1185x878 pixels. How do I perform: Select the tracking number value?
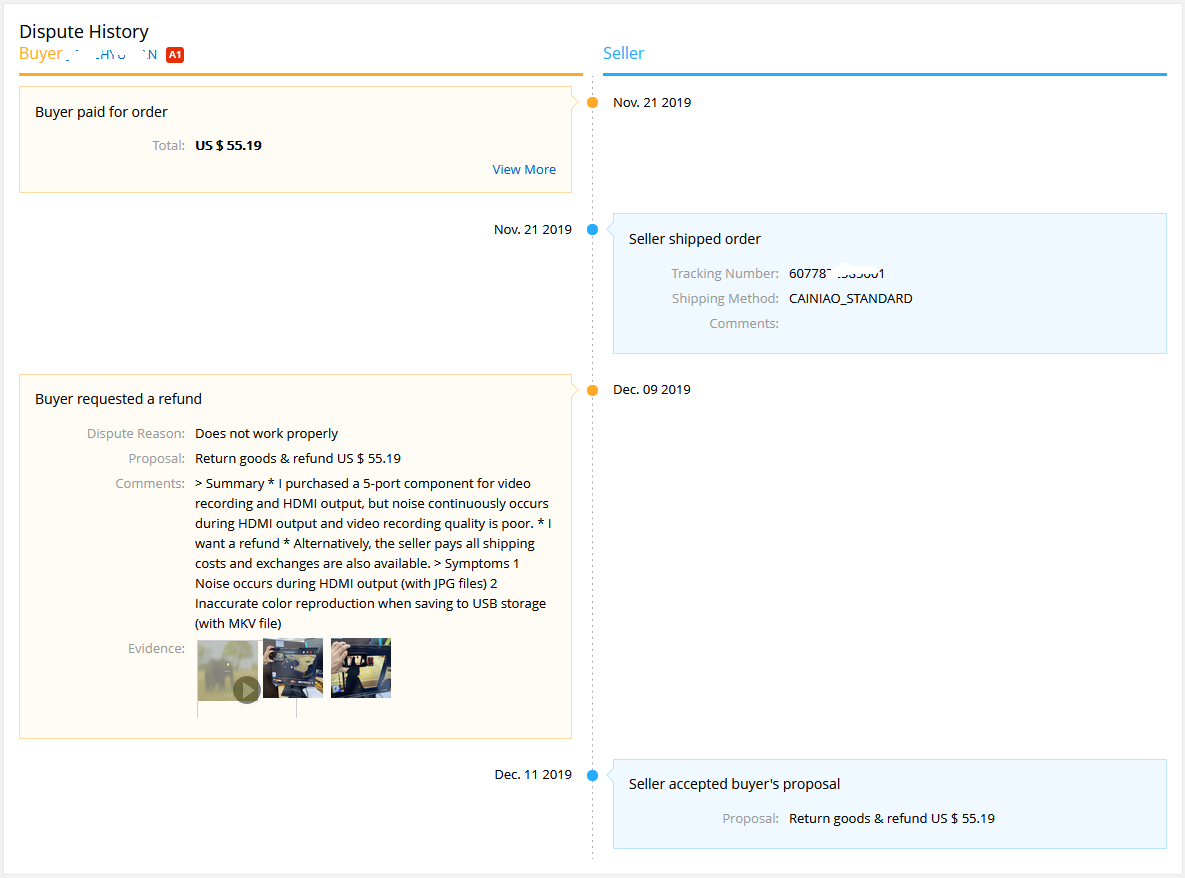pyautogui.click(x=837, y=274)
